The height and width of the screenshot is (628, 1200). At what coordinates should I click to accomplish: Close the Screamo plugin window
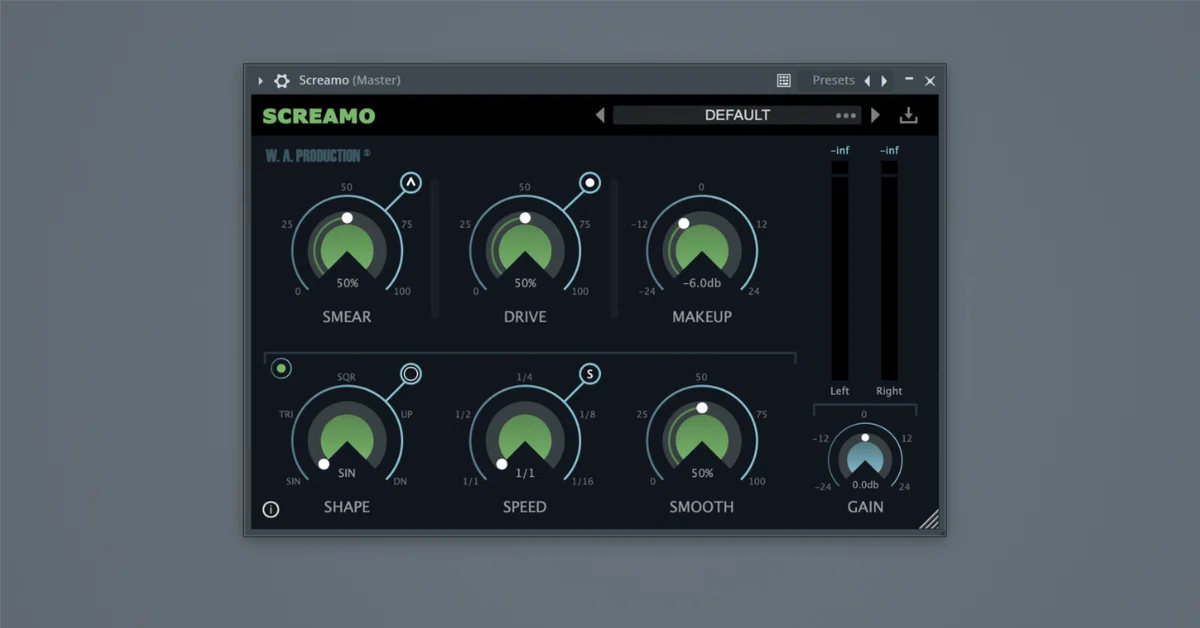(930, 81)
